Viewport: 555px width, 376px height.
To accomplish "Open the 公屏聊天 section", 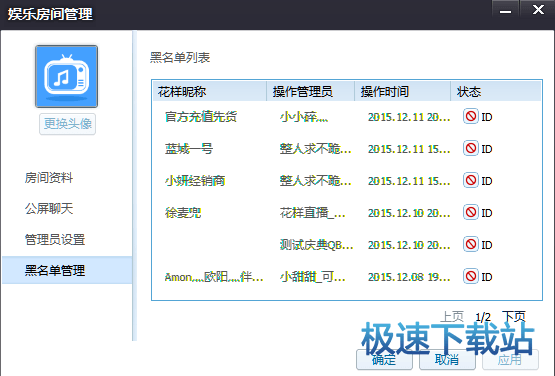I will [x=49, y=209].
